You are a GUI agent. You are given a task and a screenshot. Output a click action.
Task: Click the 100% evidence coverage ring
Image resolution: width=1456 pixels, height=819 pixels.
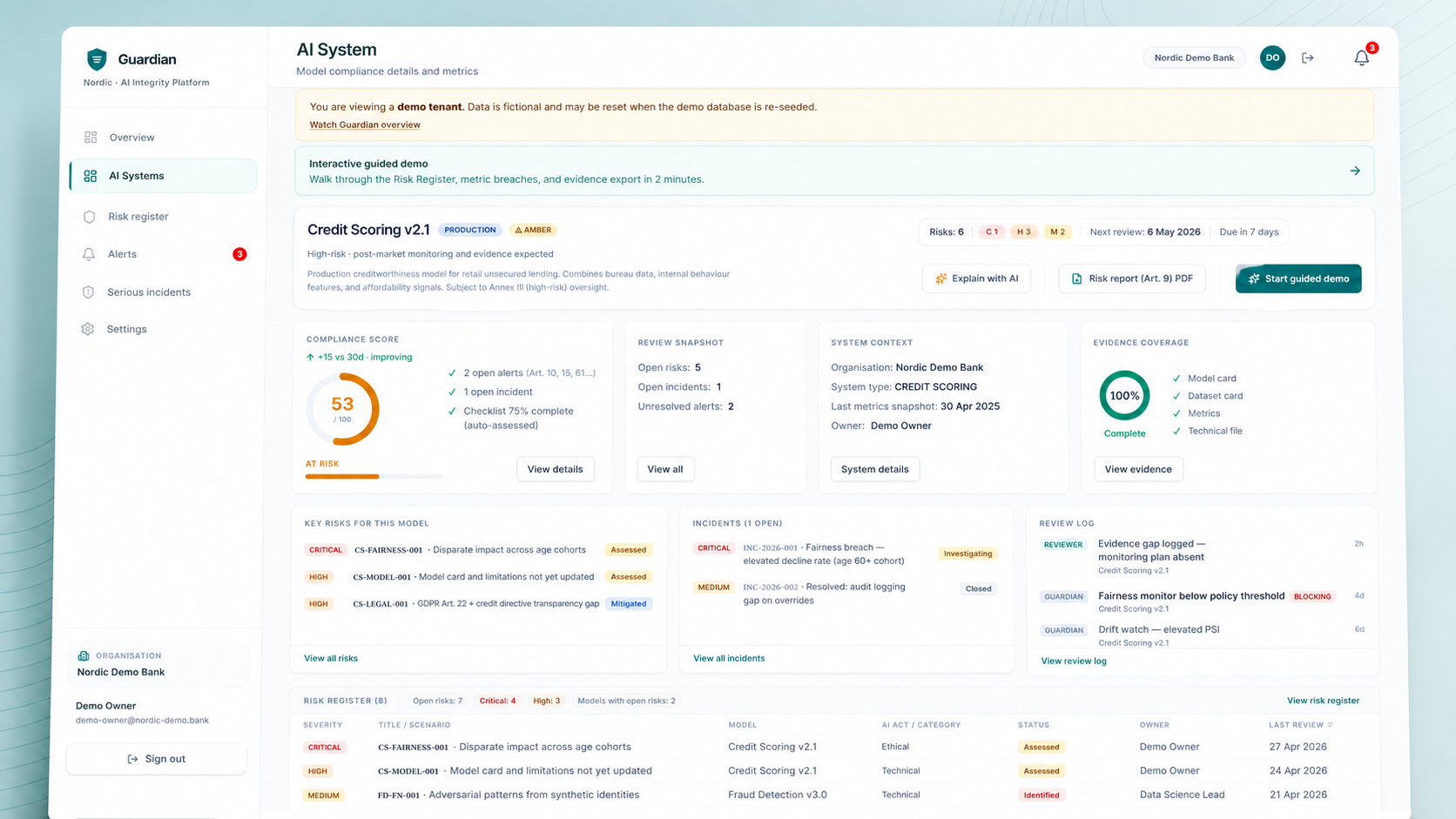pyautogui.click(x=1124, y=395)
